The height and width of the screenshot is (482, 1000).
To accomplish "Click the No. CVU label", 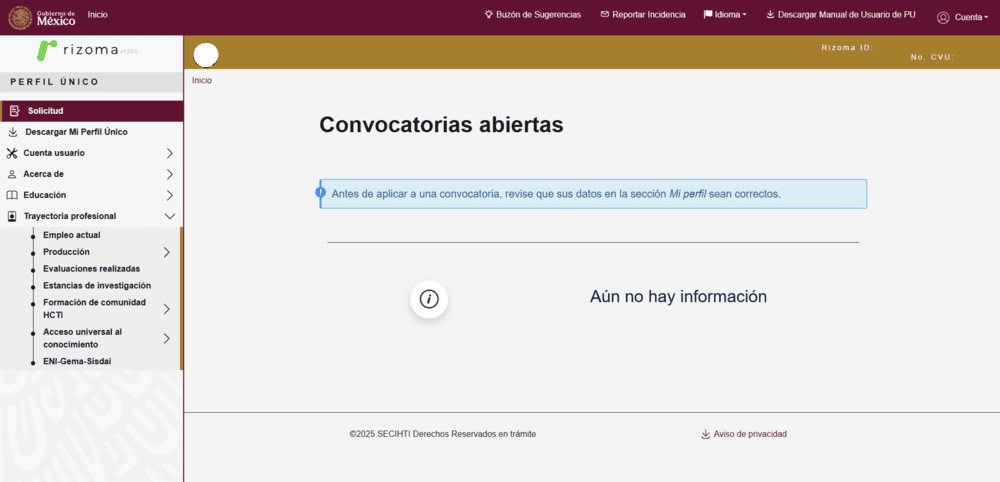I will pyautogui.click(x=932, y=57).
